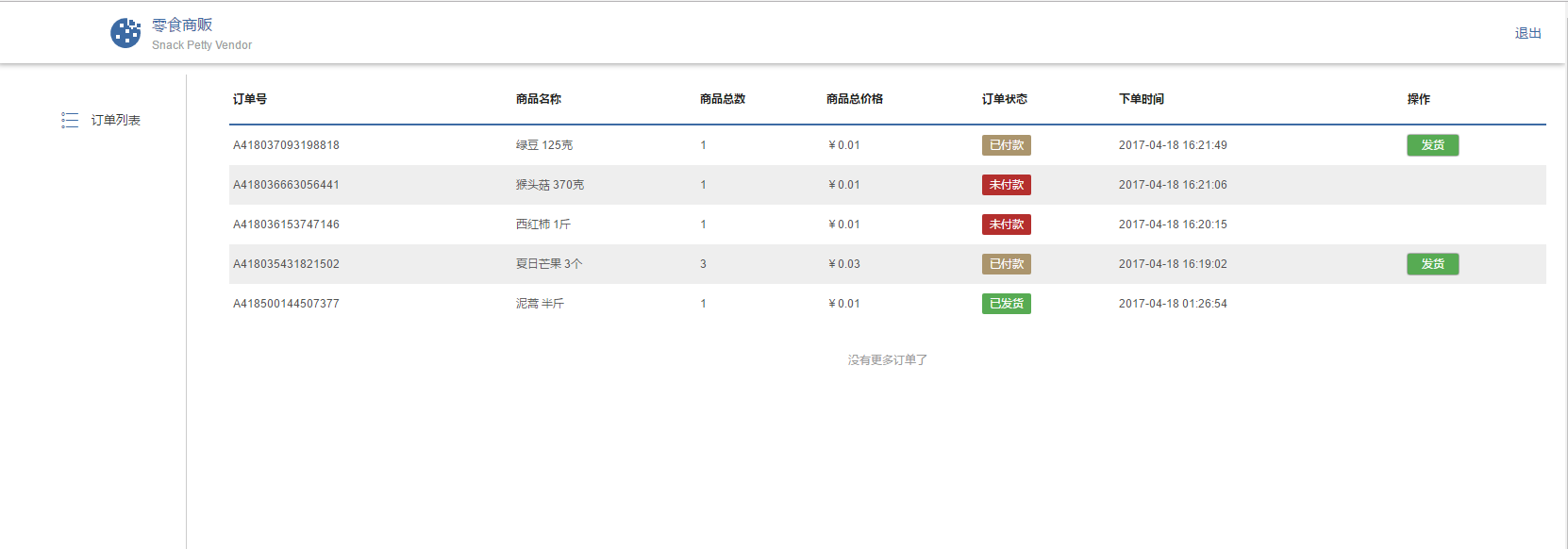Click the 未付款 badge for 西红柿 1斤

click(x=1006, y=225)
